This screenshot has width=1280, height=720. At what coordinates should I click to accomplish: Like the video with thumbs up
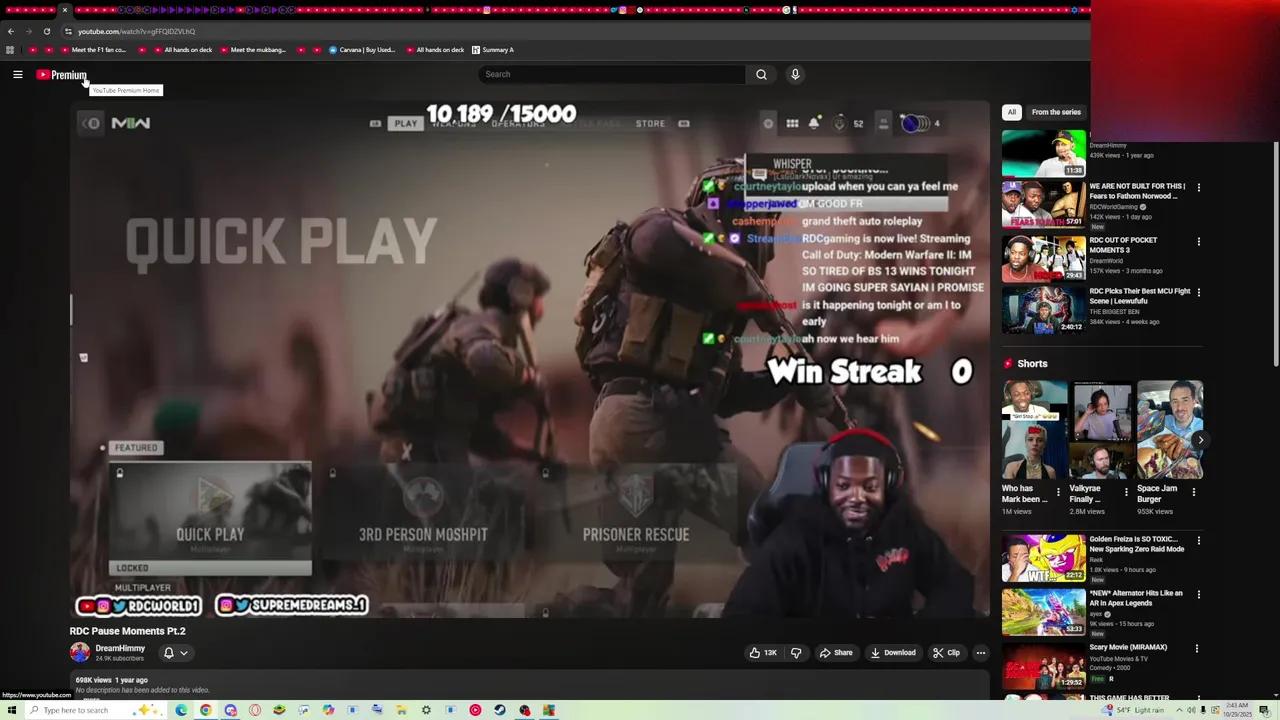tap(763, 653)
